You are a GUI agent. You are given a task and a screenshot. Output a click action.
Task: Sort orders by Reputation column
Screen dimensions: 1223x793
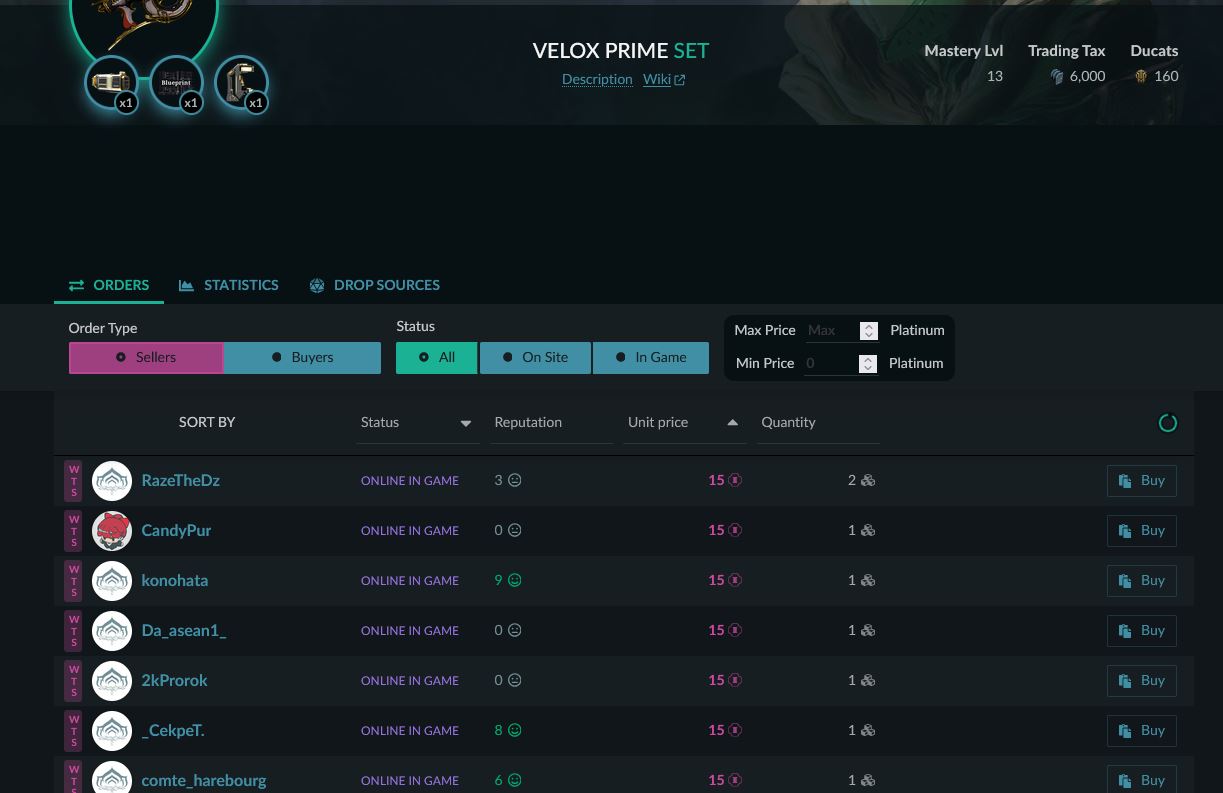coord(551,423)
